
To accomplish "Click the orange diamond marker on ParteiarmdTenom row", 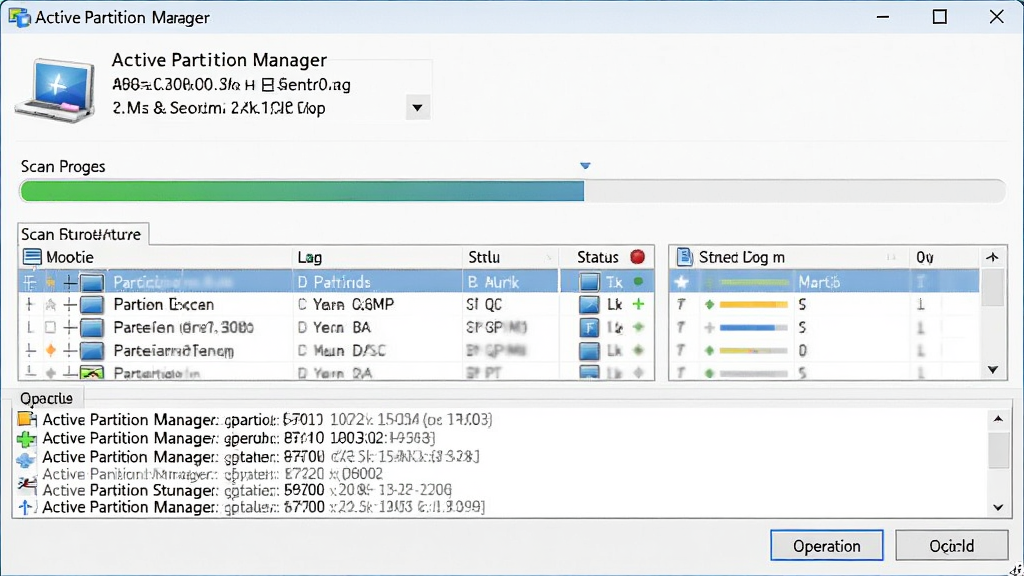I will [x=50, y=351].
